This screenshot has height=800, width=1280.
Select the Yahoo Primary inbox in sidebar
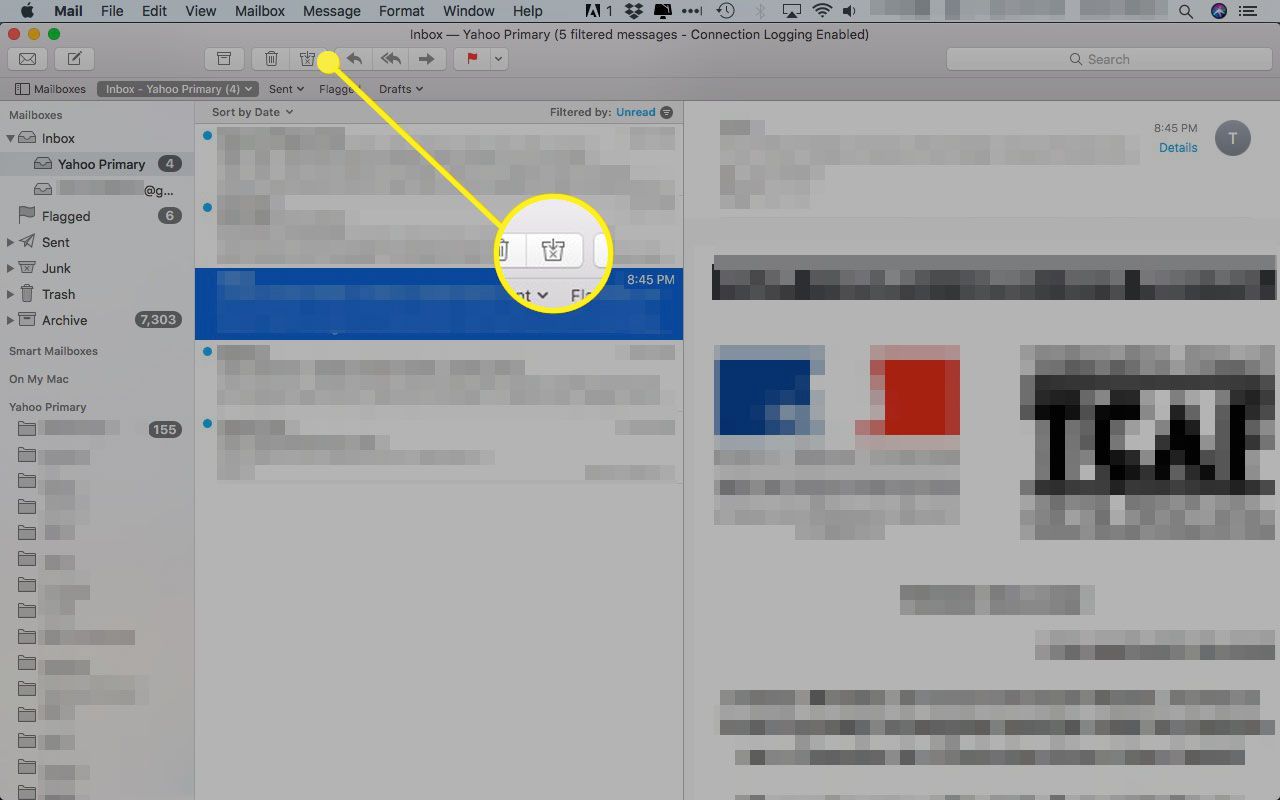(101, 164)
